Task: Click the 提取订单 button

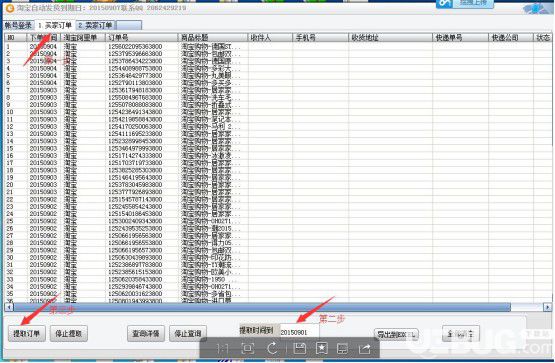Action: 27,333
